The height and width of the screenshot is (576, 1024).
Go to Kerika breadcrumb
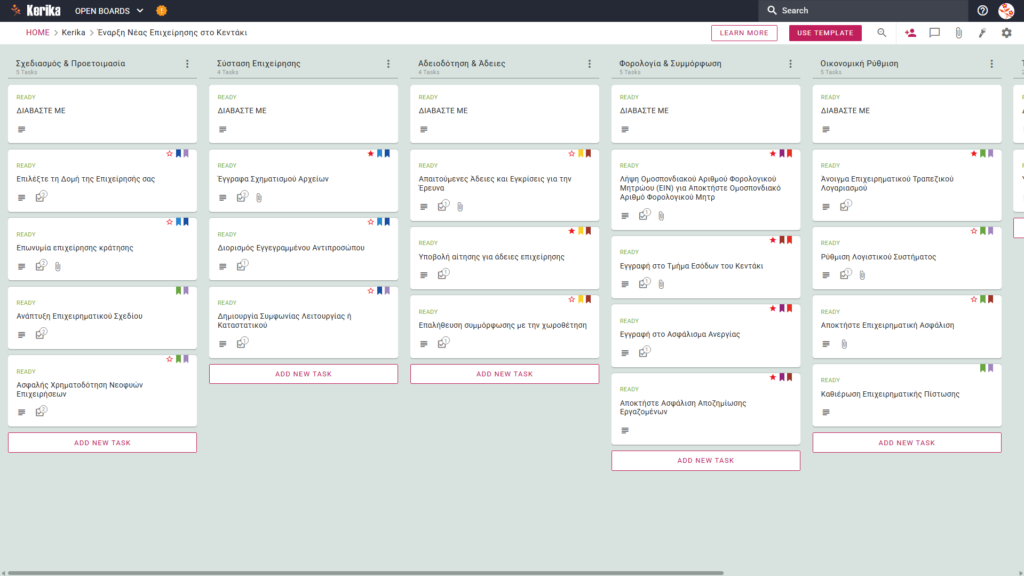(x=73, y=33)
